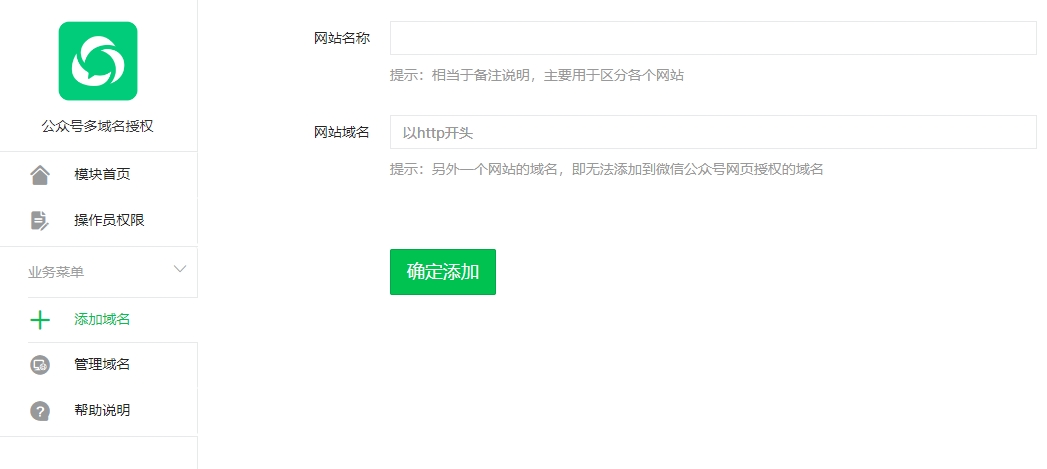The image size is (1047, 469).
Task: Open the 帮助说明 menu label
Action: pyautogui.click(x=102, y=410)
